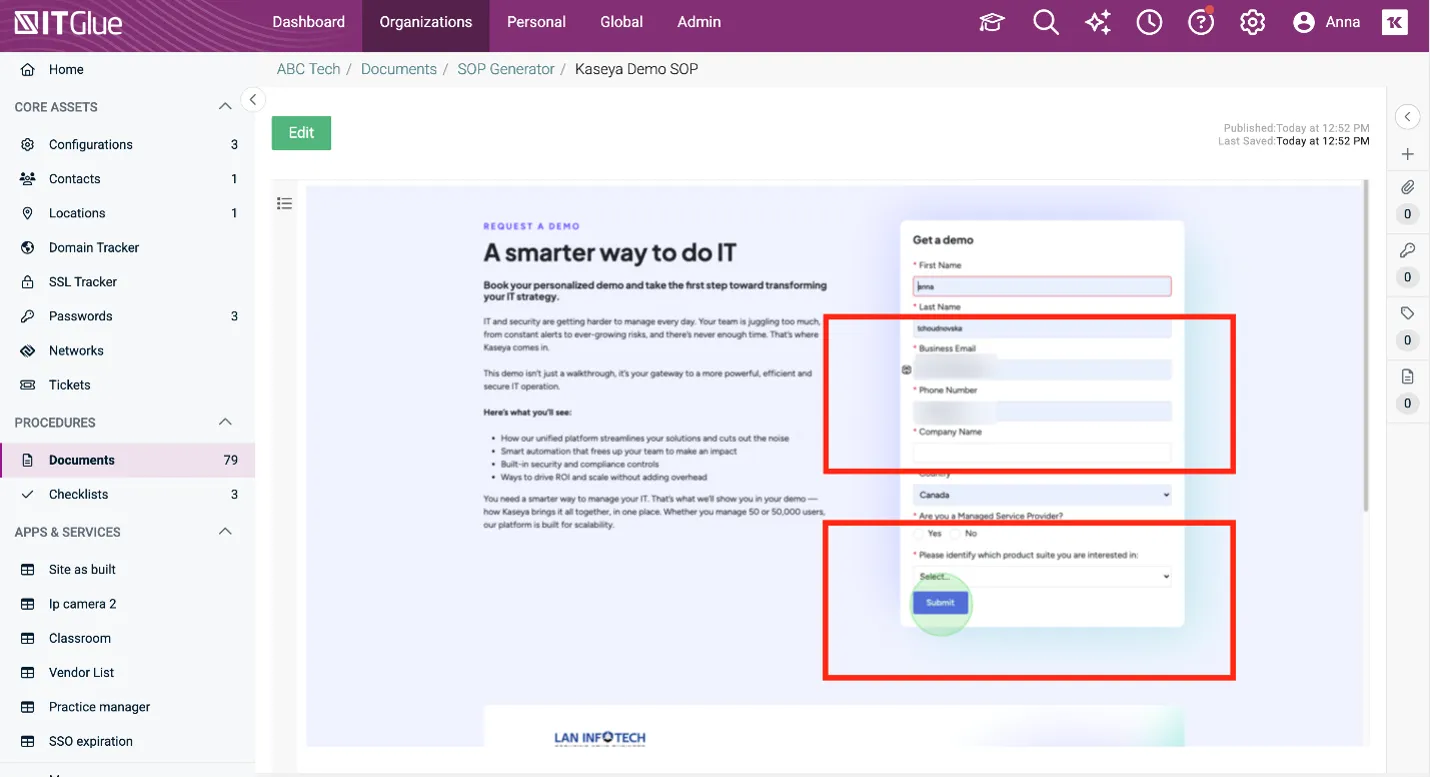Follow the SOP Generator breadcrumb link
Screen dimensions: 1430x782
[x=506, y=69]
